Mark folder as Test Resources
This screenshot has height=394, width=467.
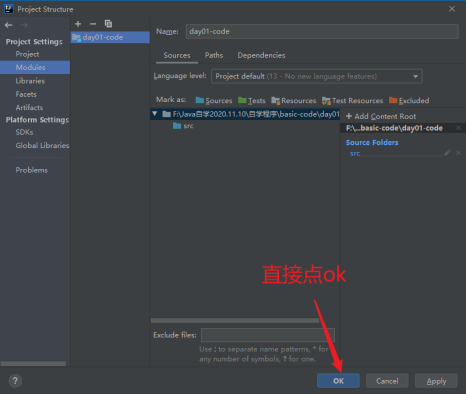[352, 100]
